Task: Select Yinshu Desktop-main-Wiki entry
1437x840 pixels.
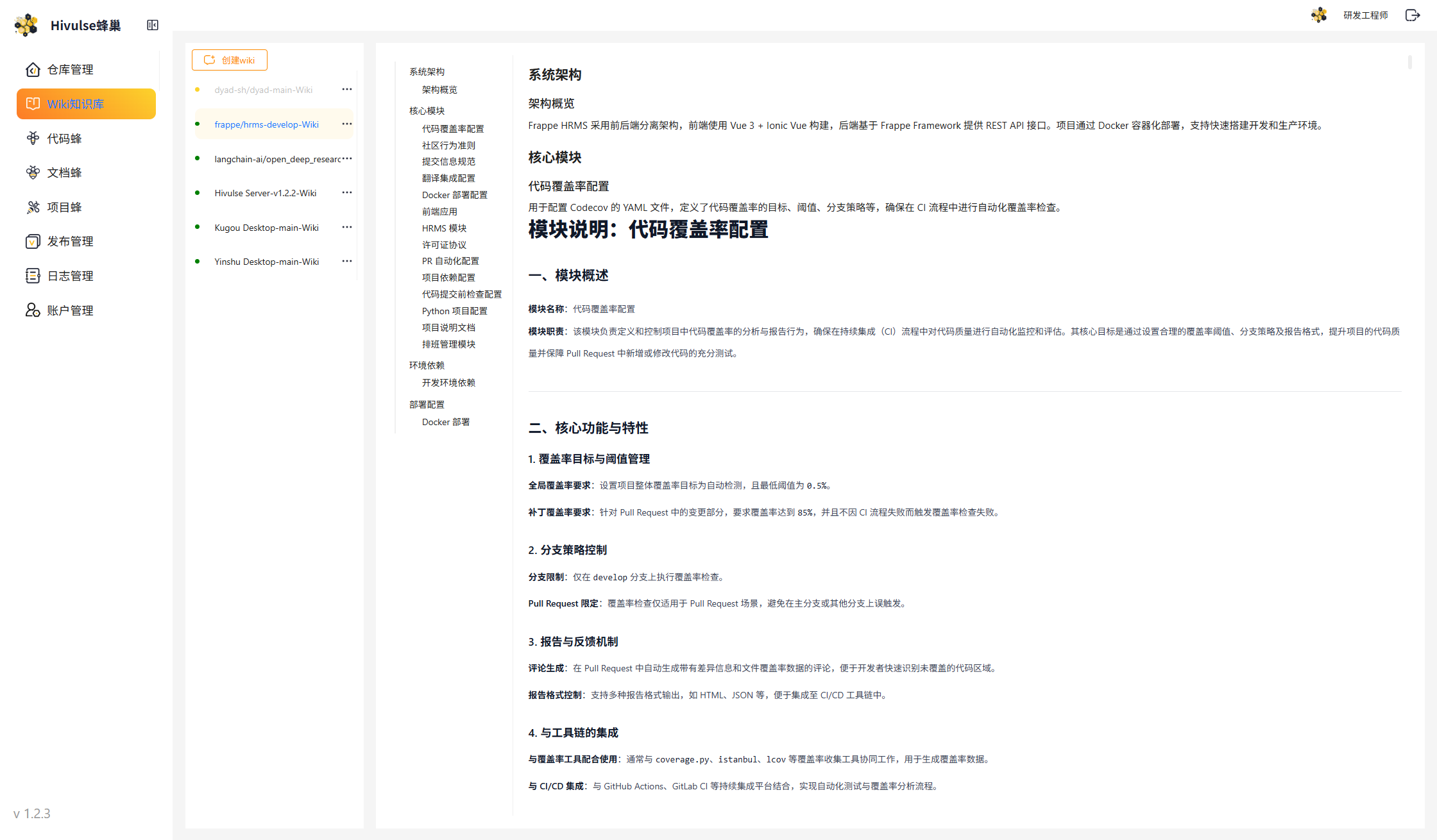Action: point(267,262)
